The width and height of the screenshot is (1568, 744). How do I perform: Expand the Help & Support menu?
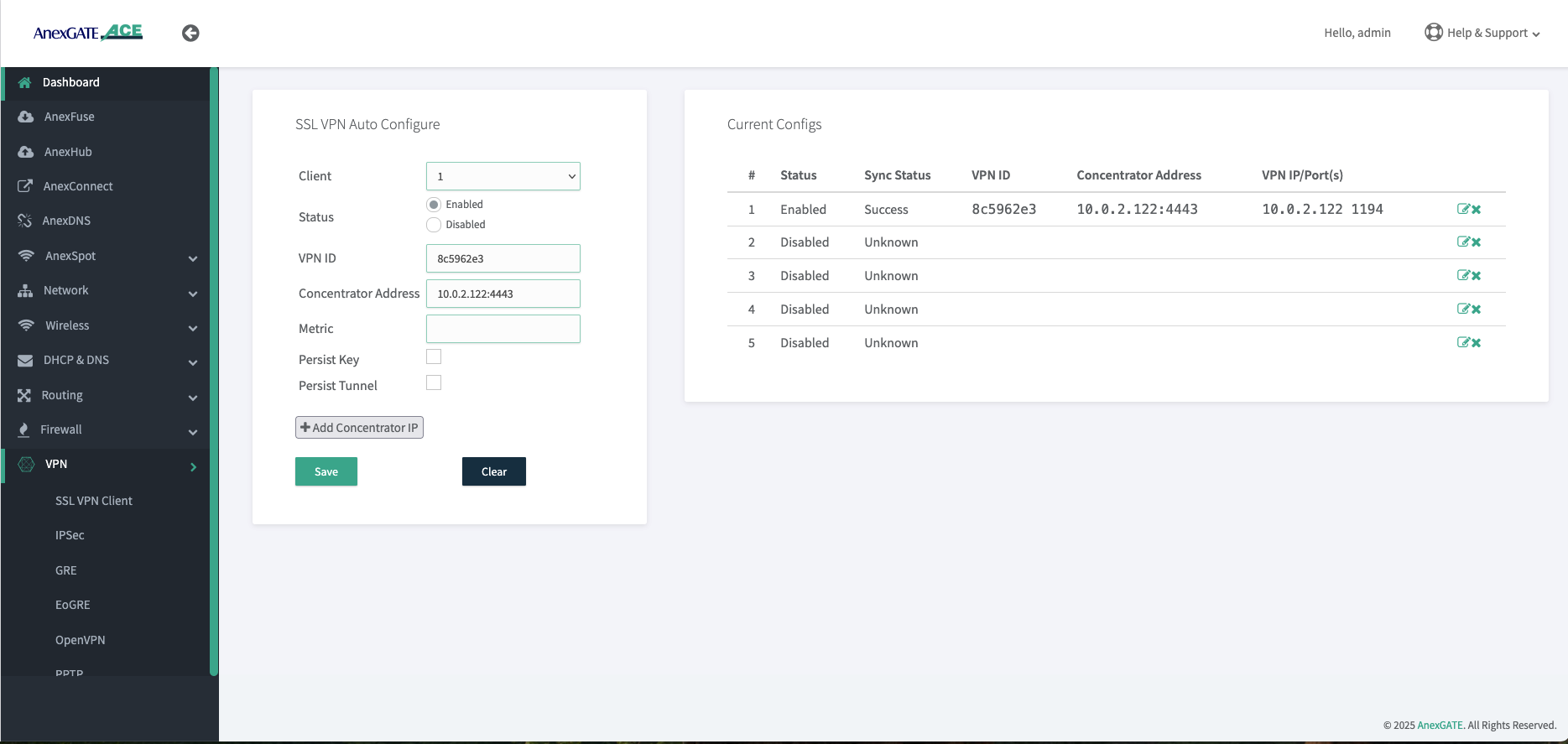click(1482, 33)
